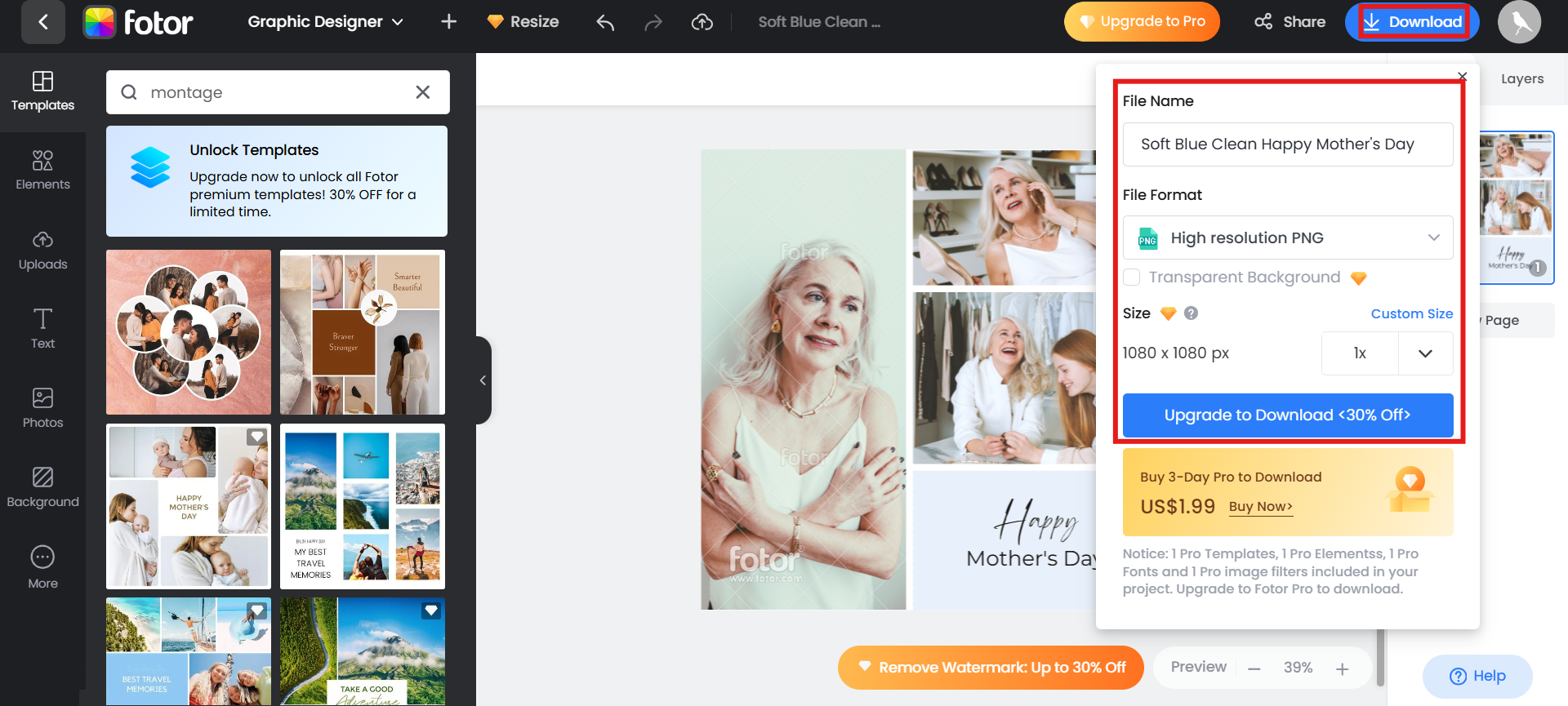Image resolution: width=1568 pixels, height=706 pixels.
Task: Click the Preview button
Action: pos(1198,667)
